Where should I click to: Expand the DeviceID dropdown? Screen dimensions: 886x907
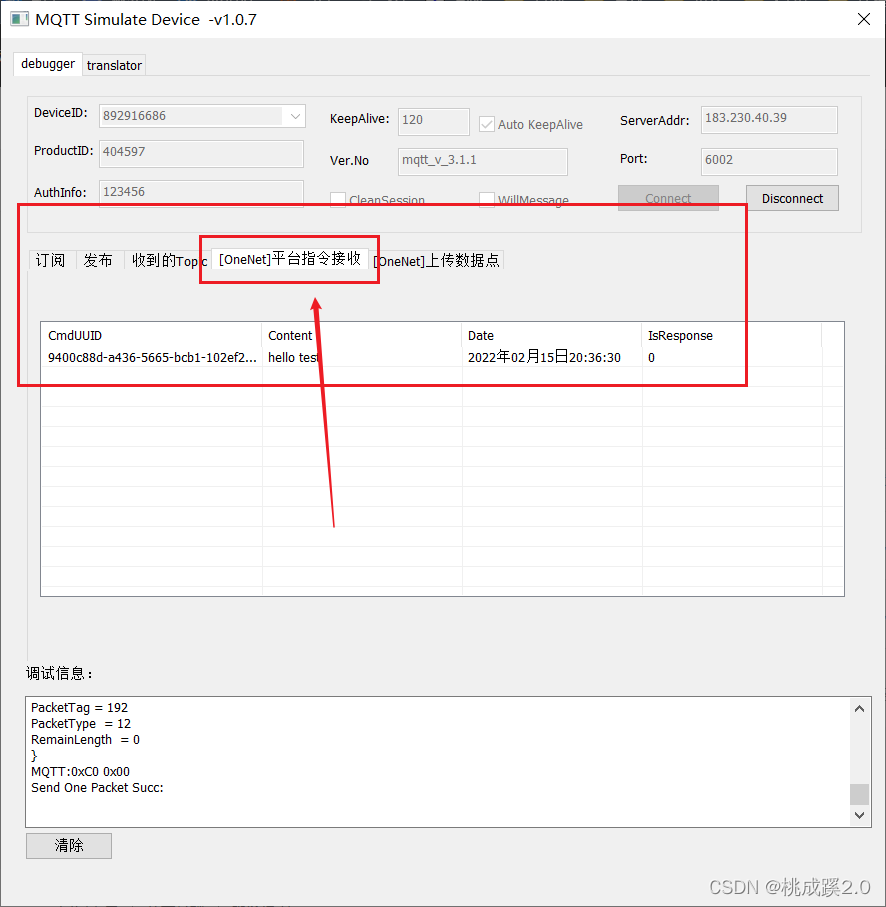point(295,116)
